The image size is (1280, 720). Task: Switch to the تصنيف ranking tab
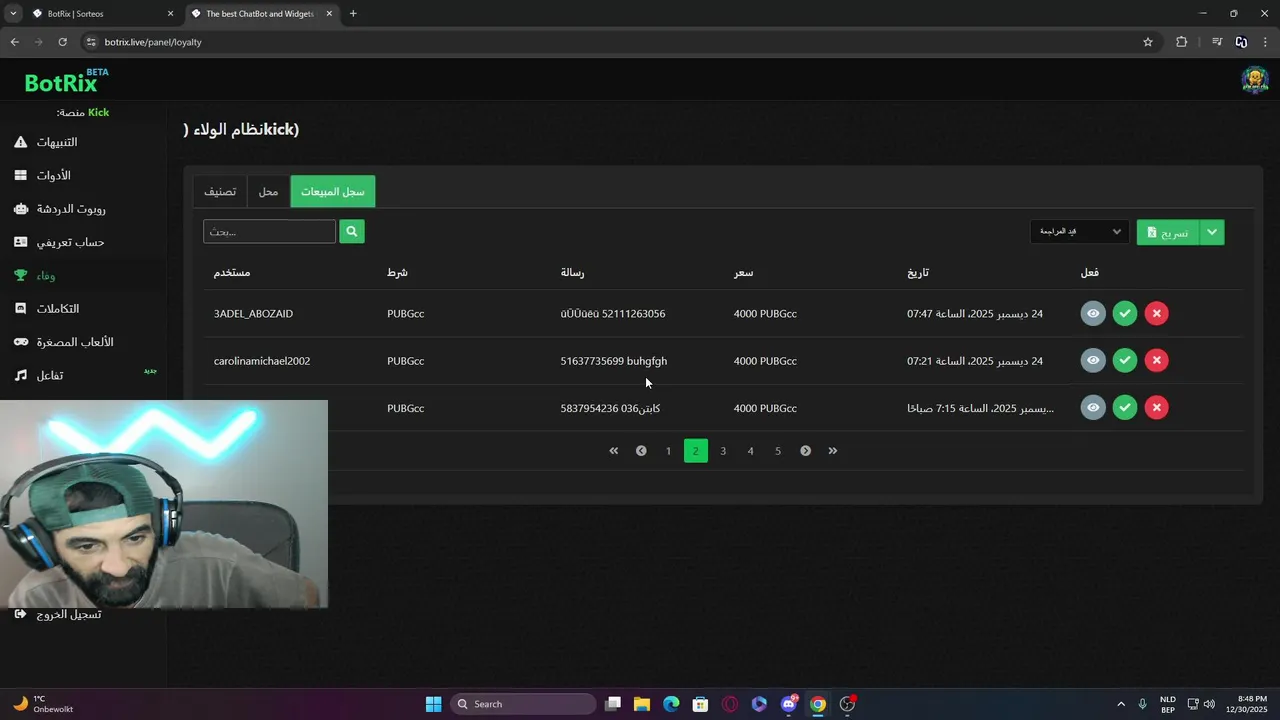(x=220, y=191)
